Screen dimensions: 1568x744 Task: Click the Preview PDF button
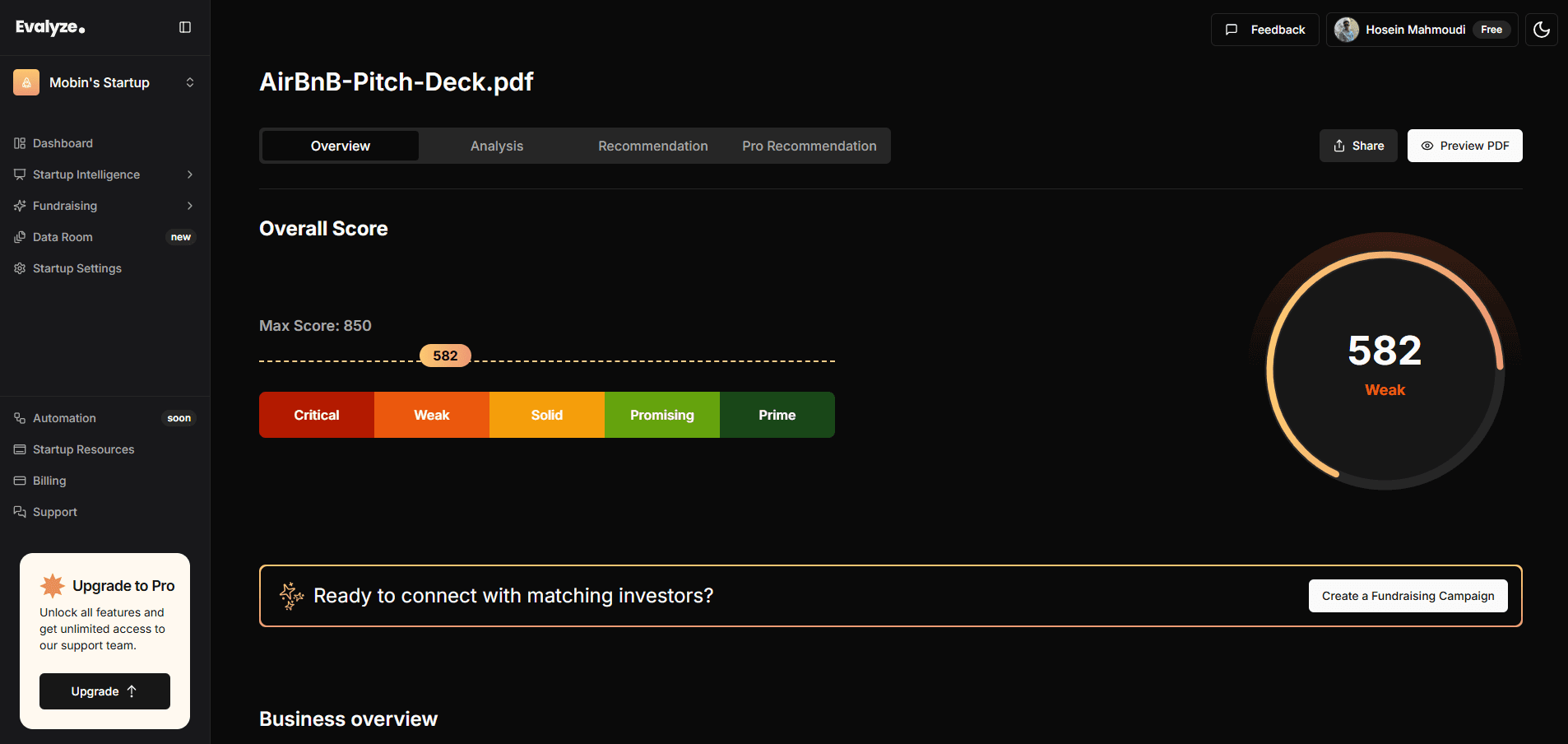click(x=1465, y=146)
